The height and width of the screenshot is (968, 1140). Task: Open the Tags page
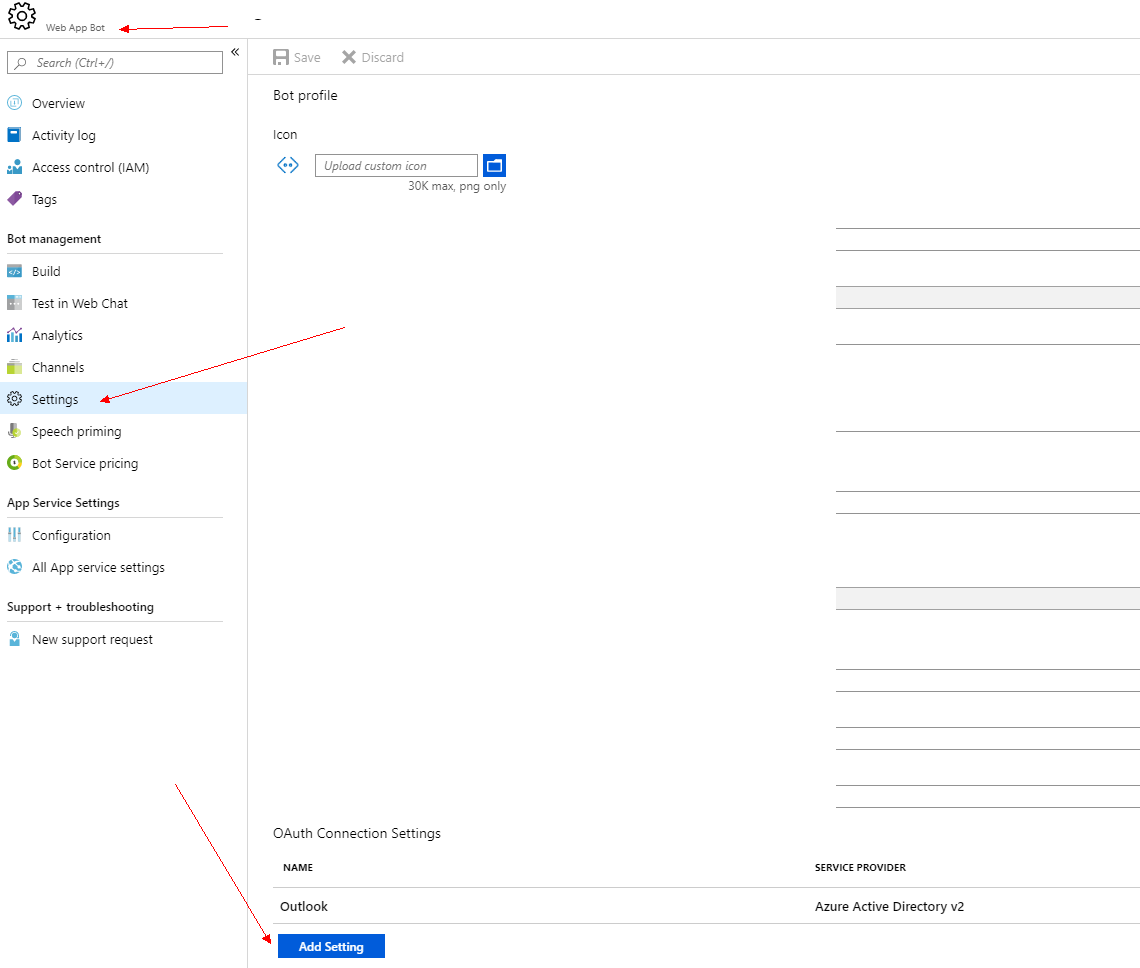(44, 199)
